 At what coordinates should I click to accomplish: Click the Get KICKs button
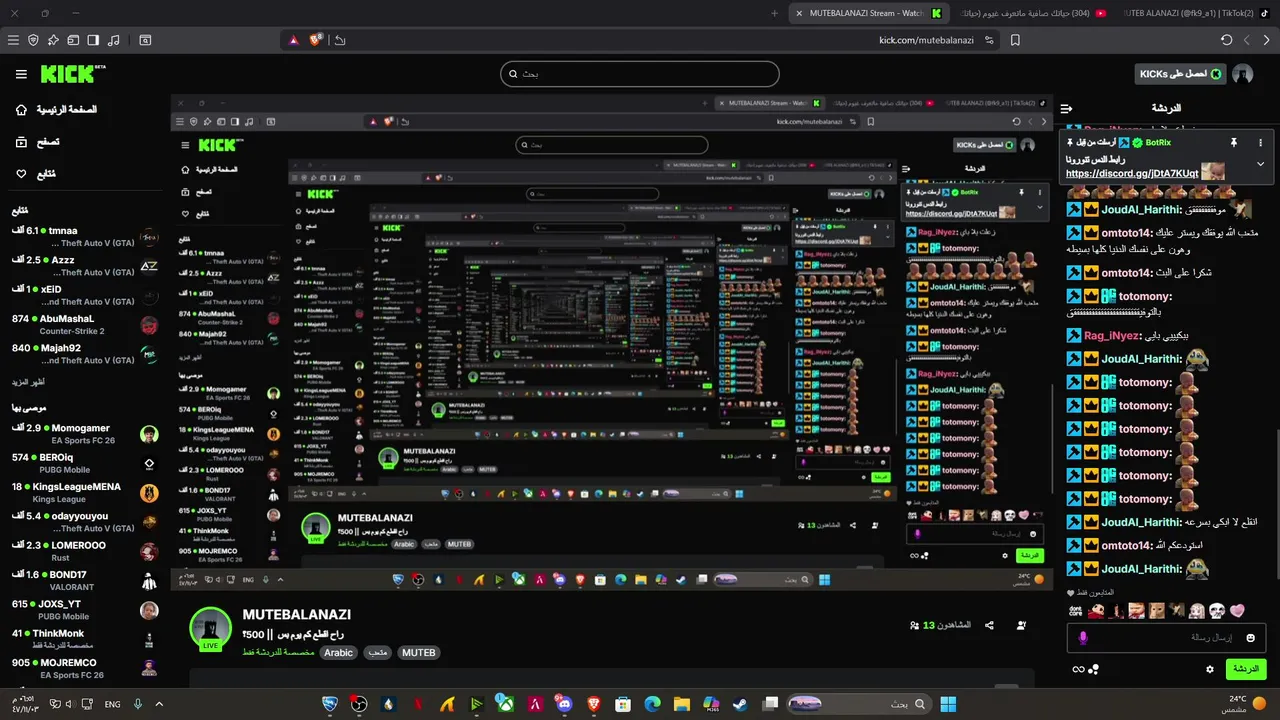tap(1180, 74)
